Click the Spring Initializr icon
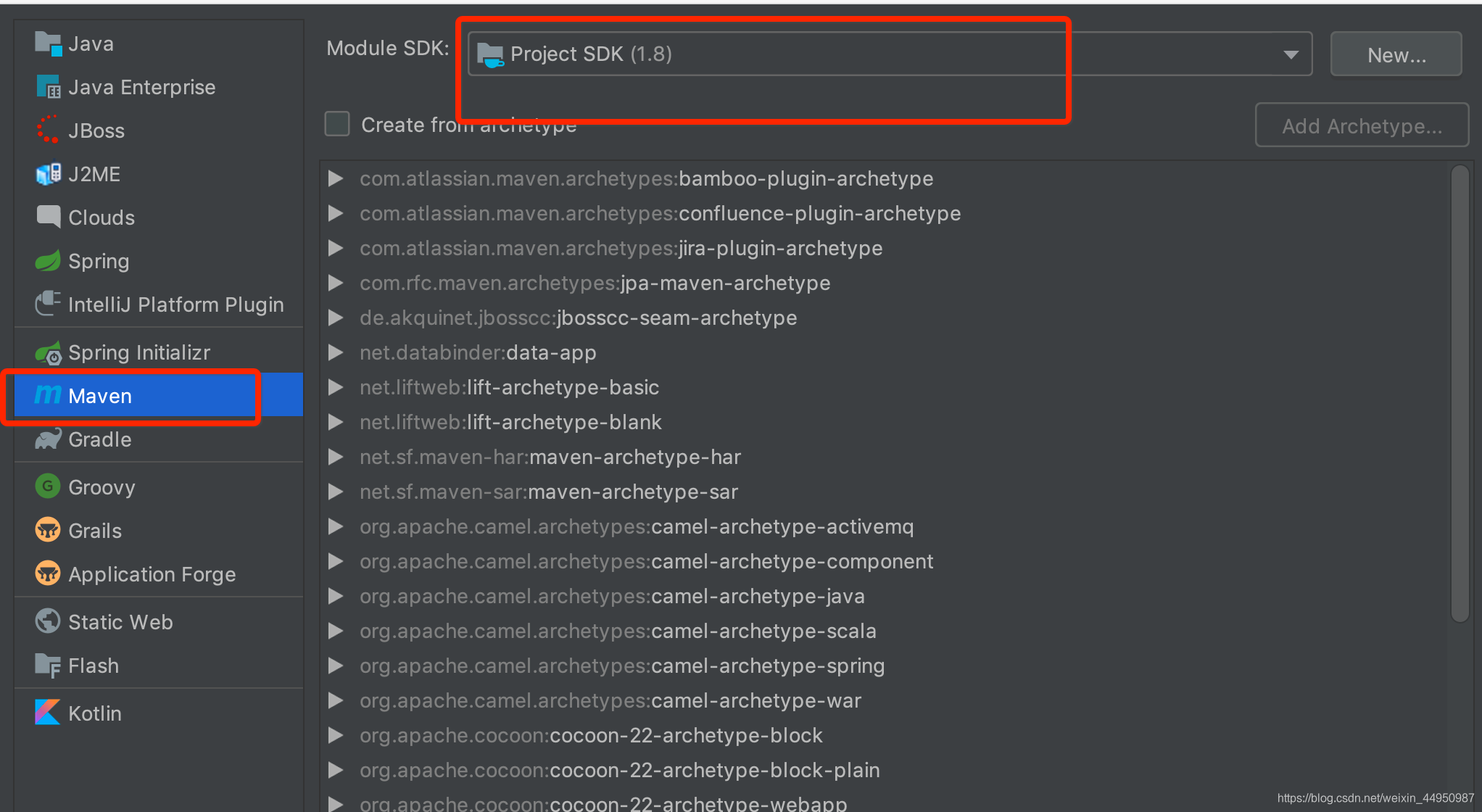Screen dimensions: 1482x812 (49, 352)
